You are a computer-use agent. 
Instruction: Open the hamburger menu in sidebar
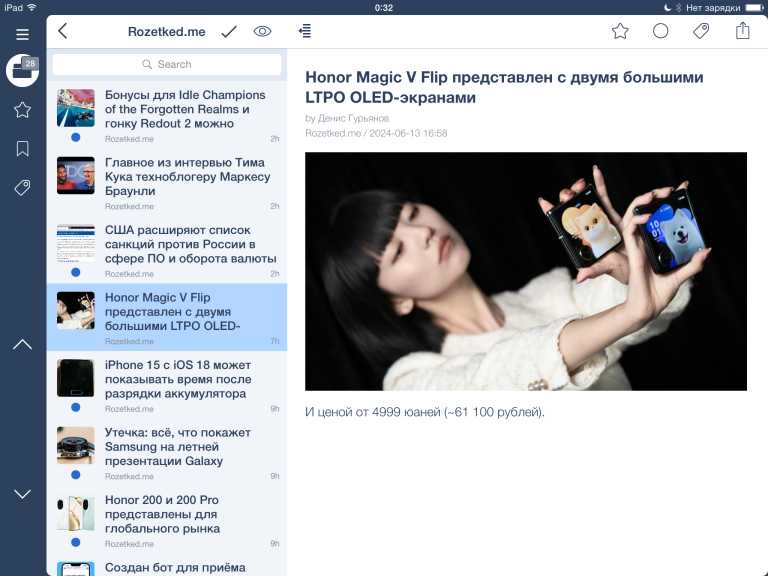pos(23,34)
